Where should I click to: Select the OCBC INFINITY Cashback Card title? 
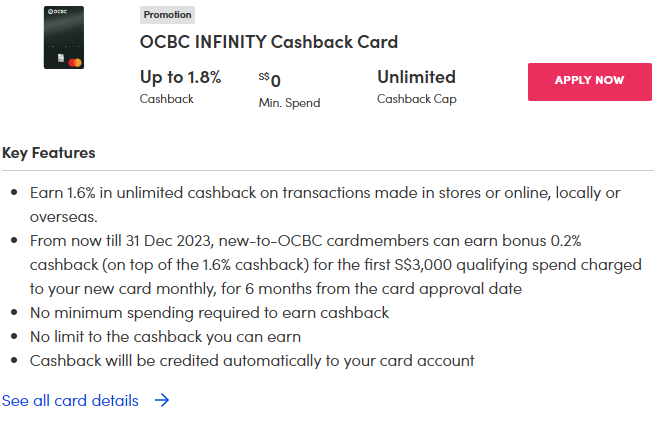pyautogui.click(x=269, y=42)
